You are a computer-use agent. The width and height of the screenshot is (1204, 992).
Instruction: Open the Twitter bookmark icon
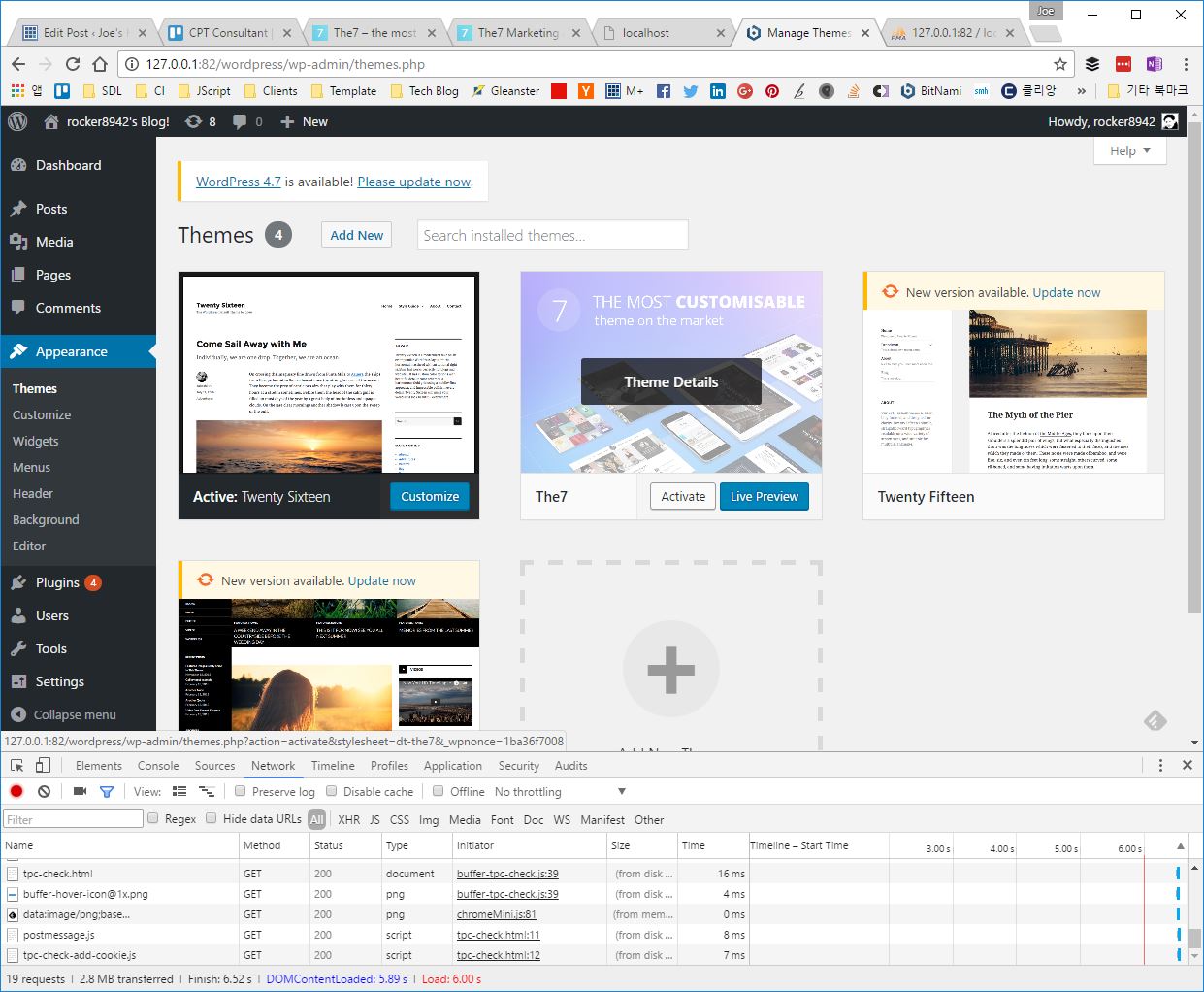tap(690, 90)
